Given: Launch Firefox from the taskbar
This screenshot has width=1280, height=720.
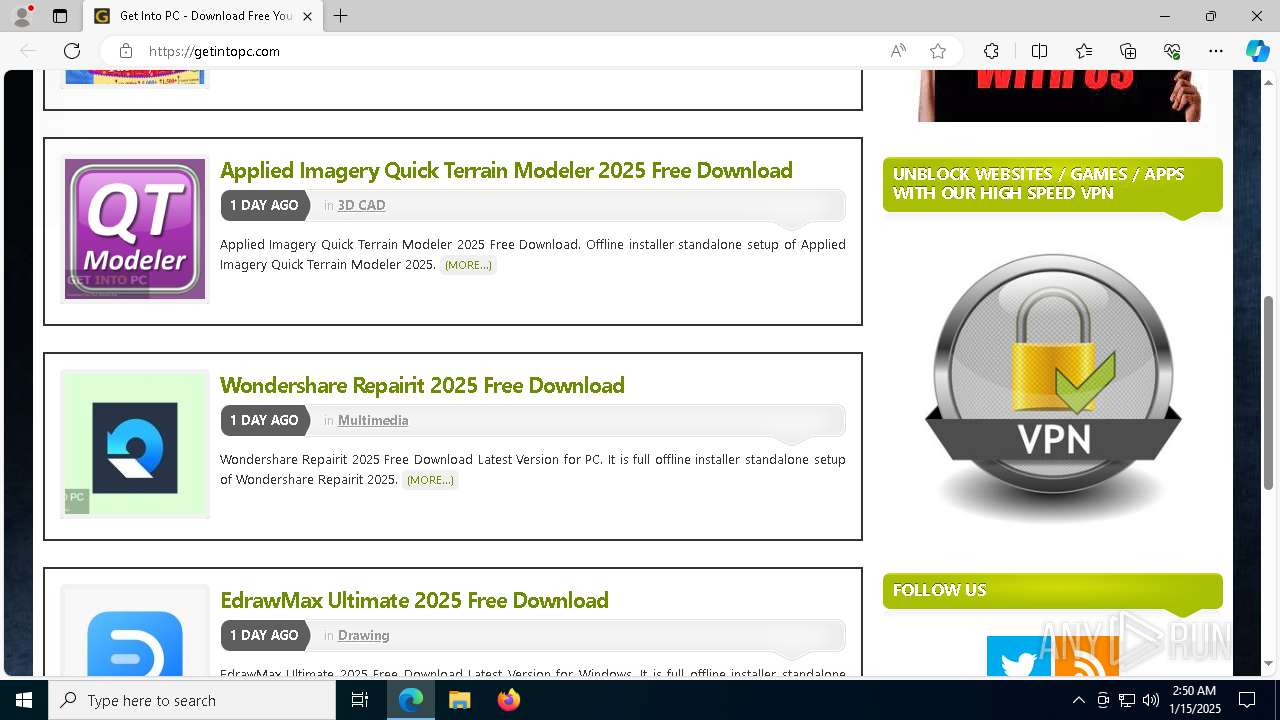Looking at the screenshot, I should click(509, 700).
